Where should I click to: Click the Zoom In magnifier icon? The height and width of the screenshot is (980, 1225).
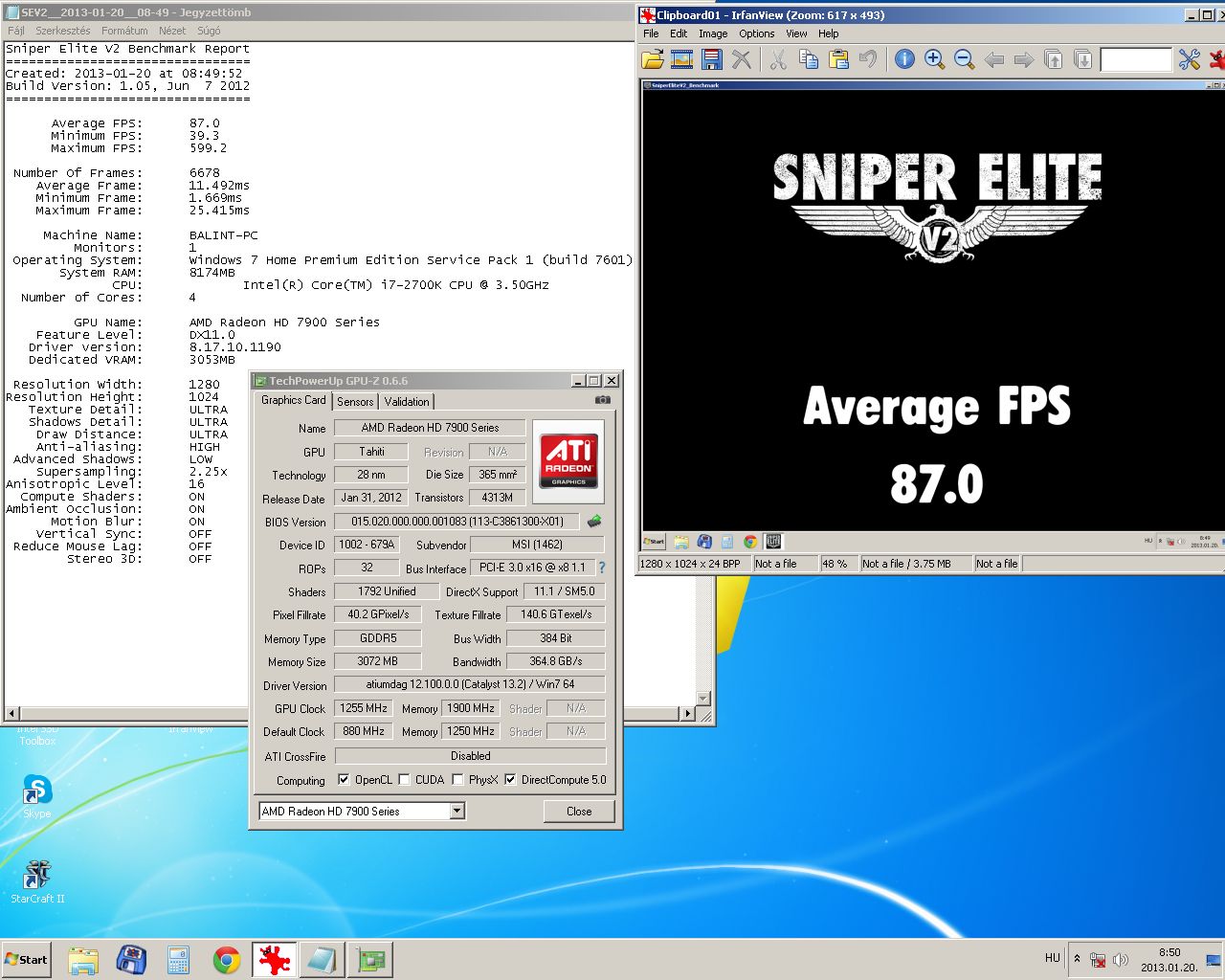click(x=934, y=59)
